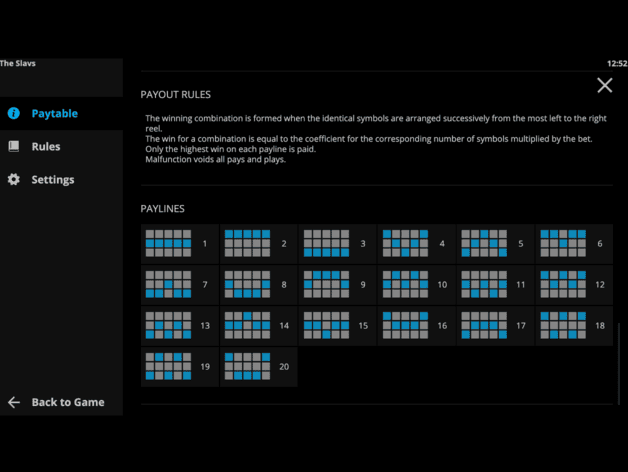Image resolution: width=628 pixels, height=472 pixels.
Task: Select payline 15 diagram
Action: click(326, 325)
